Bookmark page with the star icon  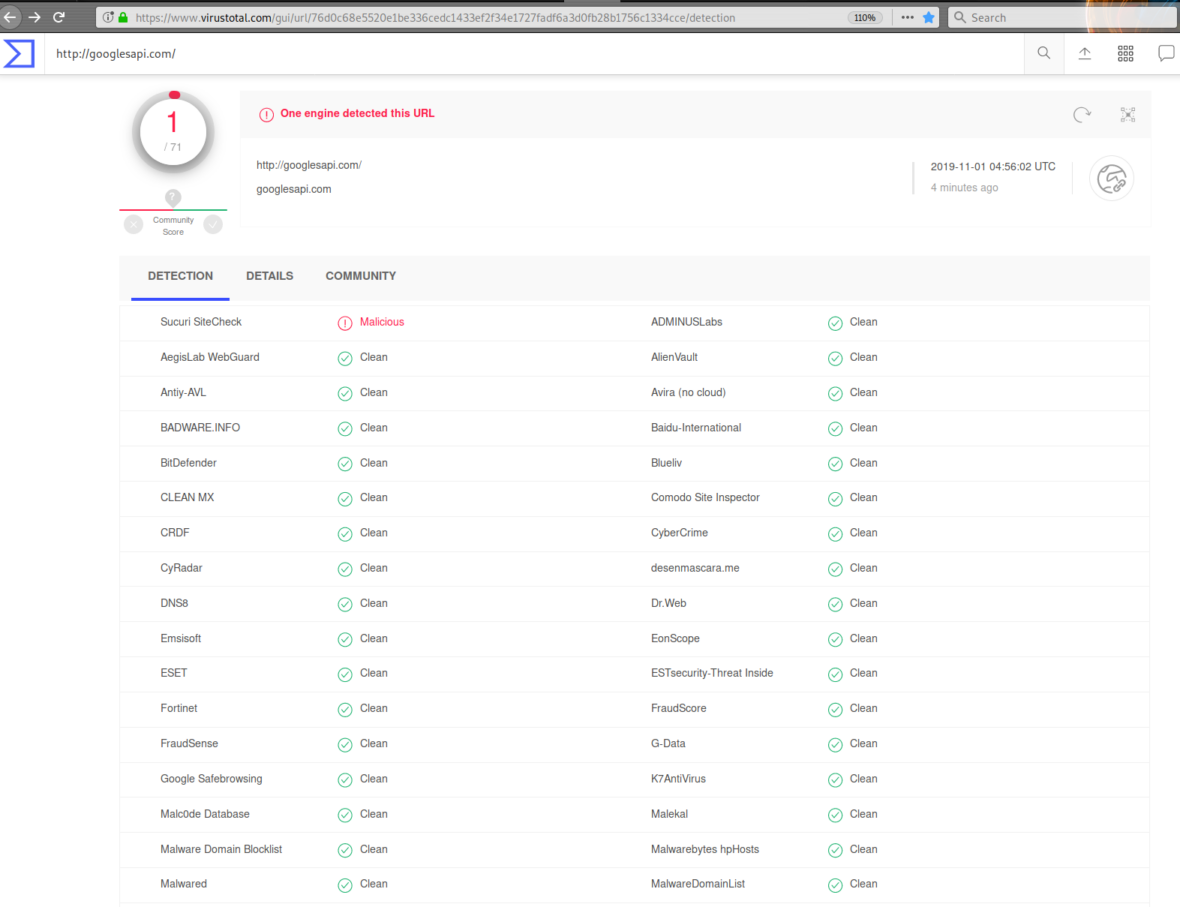[928, 17]
